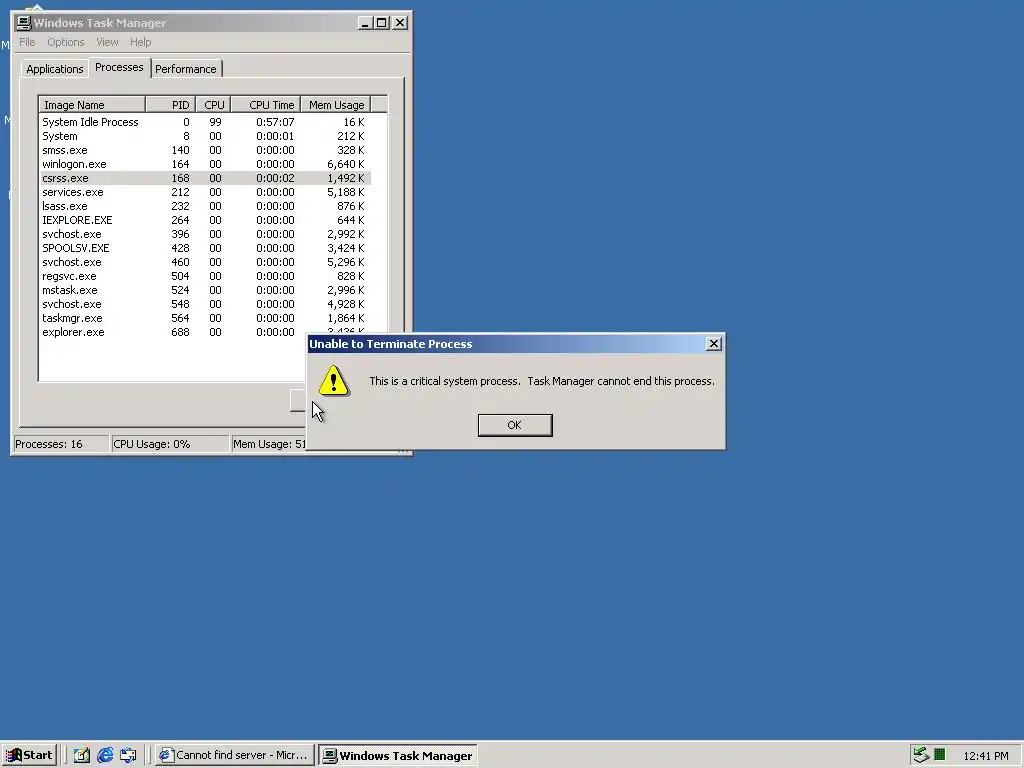Launch Internet Explorer from quick launch

tap(104, 755)
